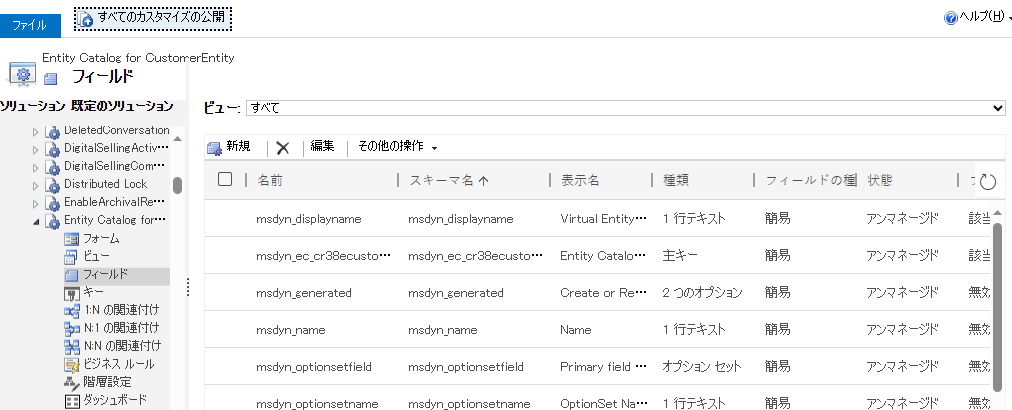Select Distributed Lock entity icon
This screenshot has height=410, width=1012.
pyautogui.click(x=52, y=185)
